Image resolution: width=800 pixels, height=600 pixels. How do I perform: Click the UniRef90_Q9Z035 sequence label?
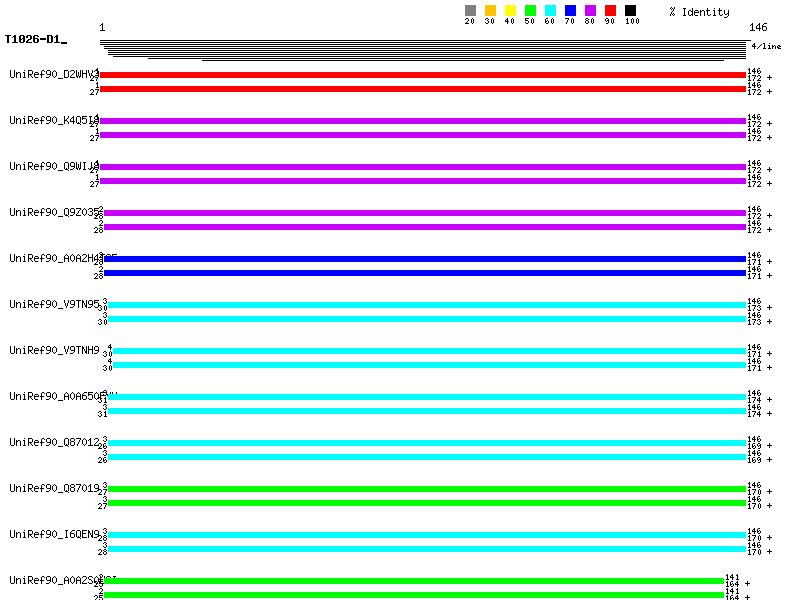coord(52,212)
